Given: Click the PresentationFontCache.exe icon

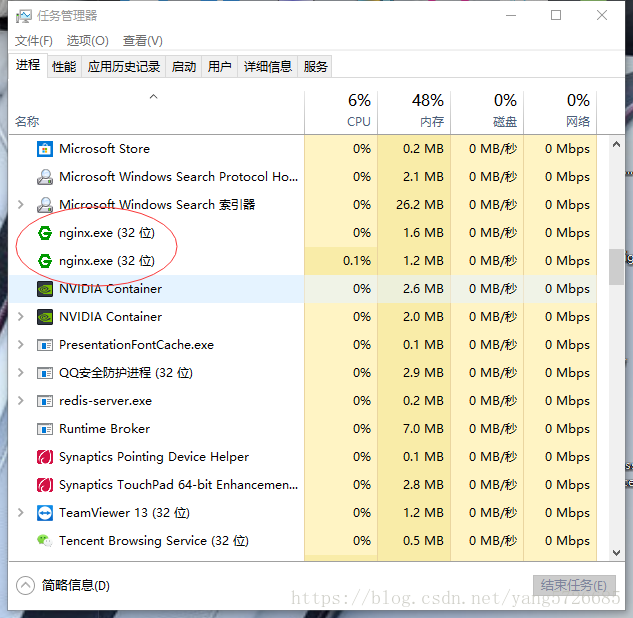Looking at the screenshot, I should tap(45, 345).
